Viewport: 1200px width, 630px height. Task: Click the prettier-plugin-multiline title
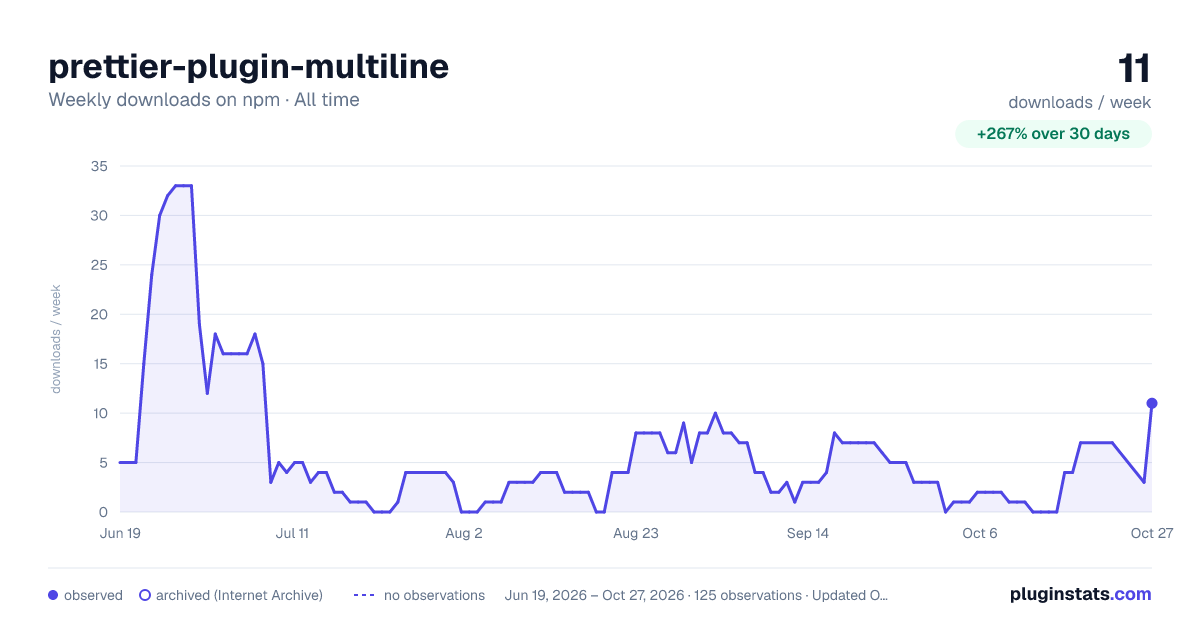click(x=249, y=67)
